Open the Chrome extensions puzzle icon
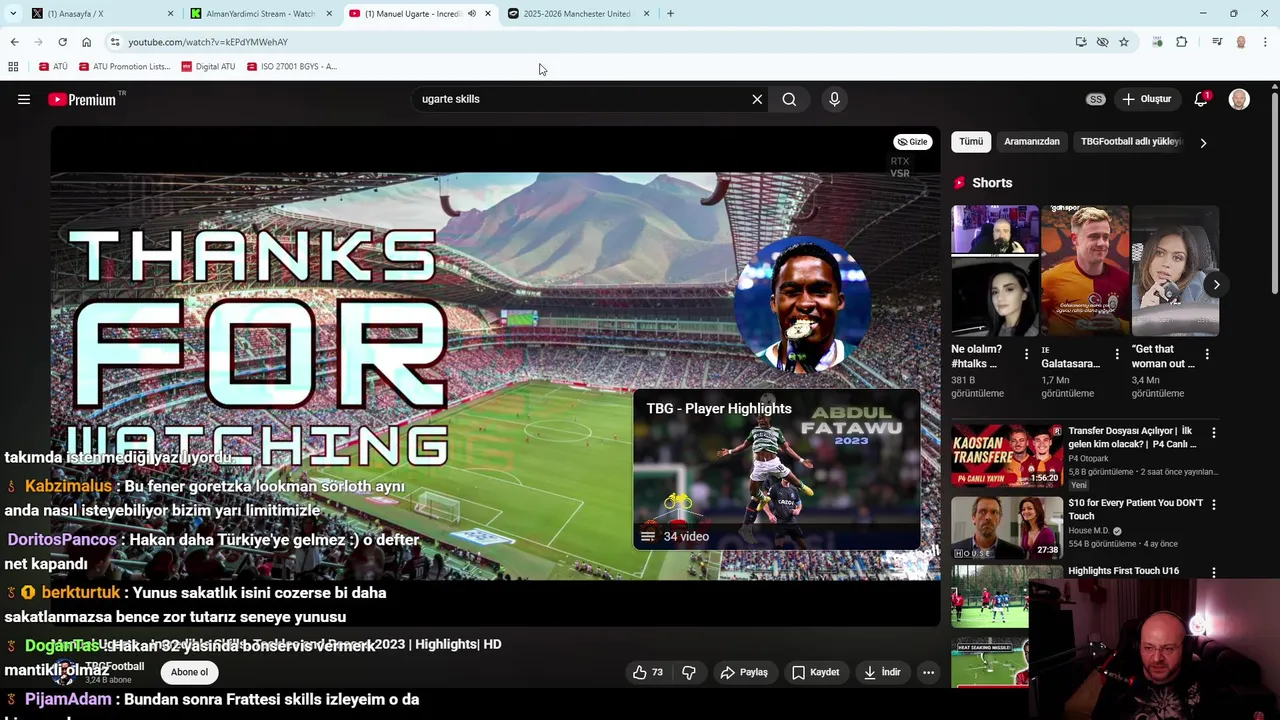The image size is (1280, 720). click(x=1181, y=42)
